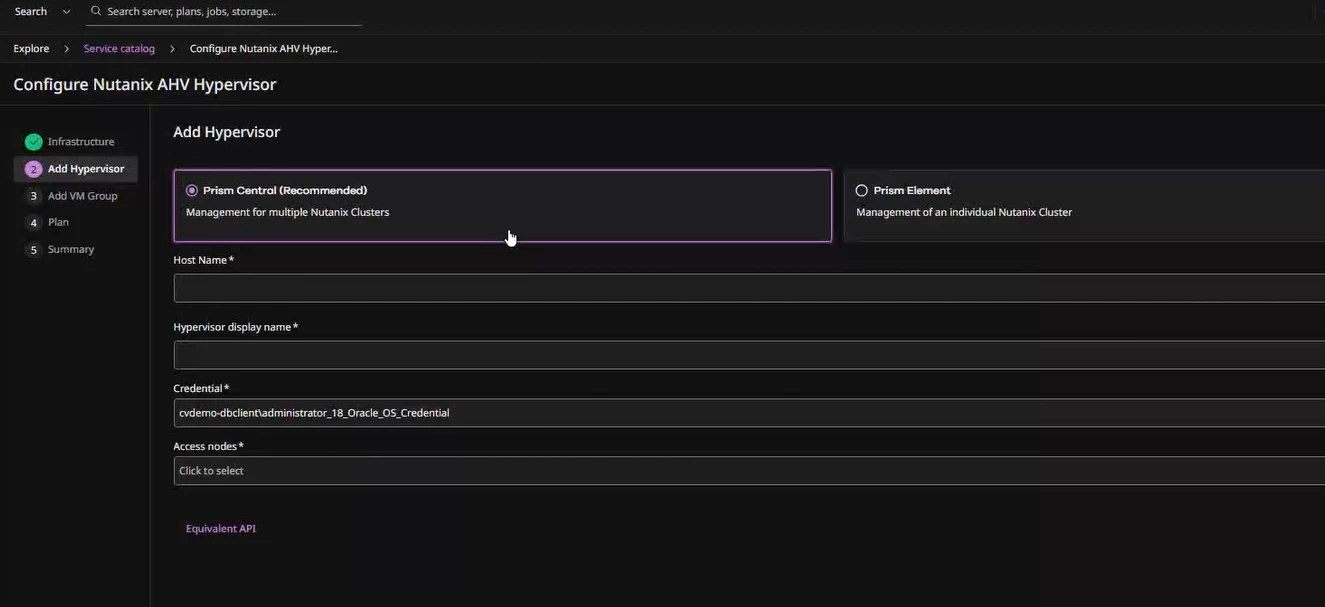Click the Configure Nutanix AHV Hypervisor page title
Screen dimensions: 1325x607
tap(145, 84)
